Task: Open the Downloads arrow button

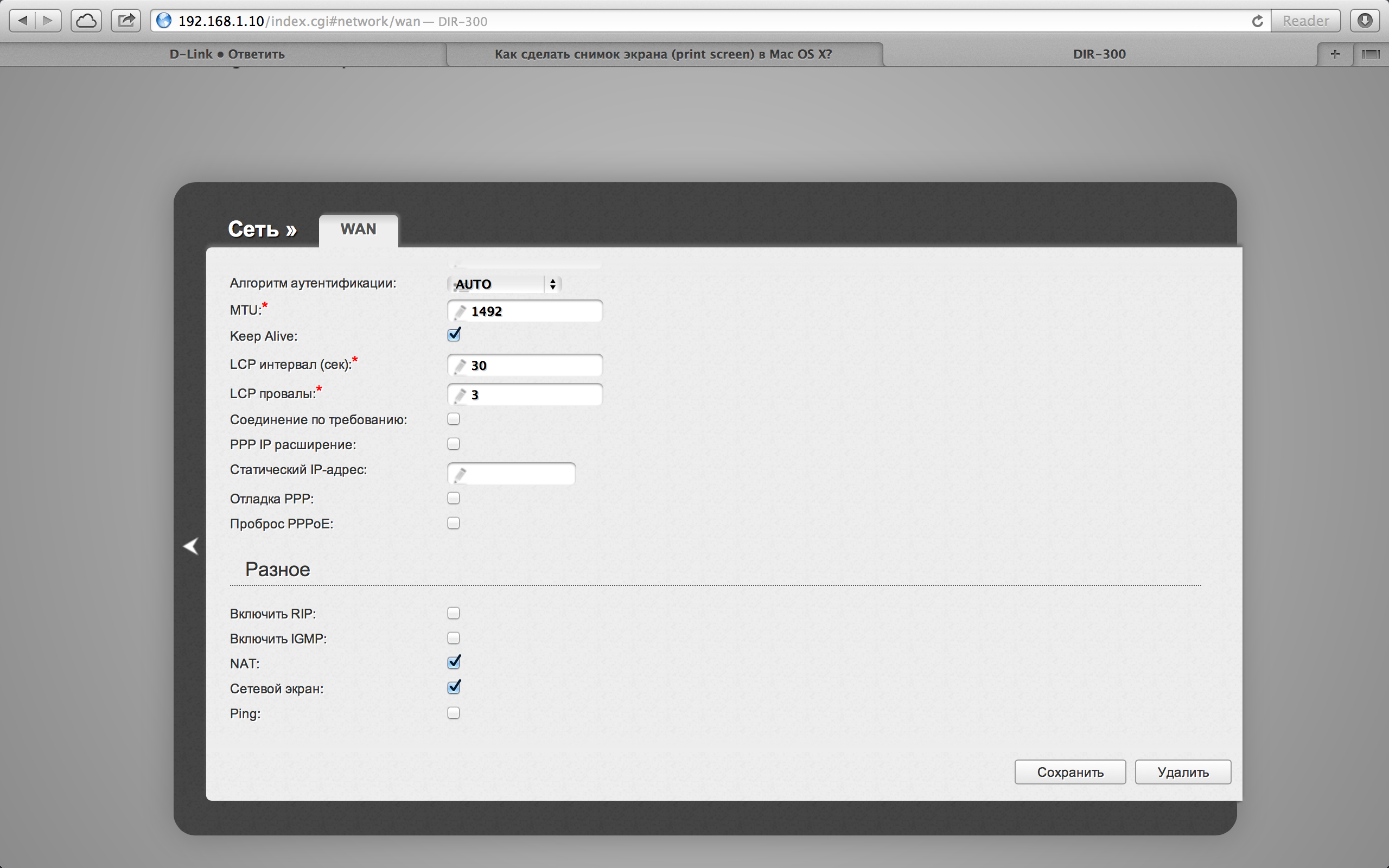Action: click(1365, 21)
